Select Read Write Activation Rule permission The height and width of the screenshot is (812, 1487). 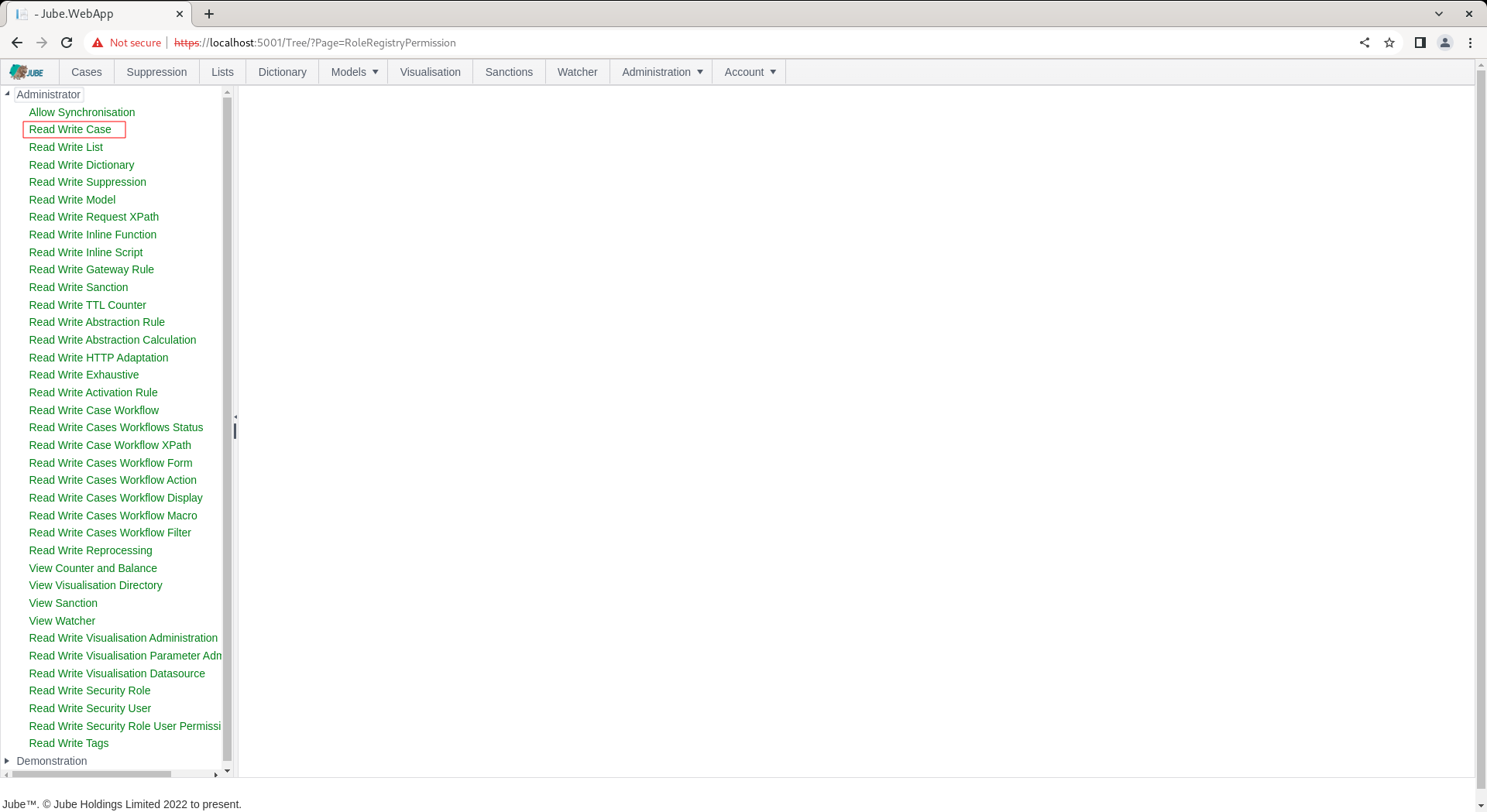click(x=93, y=392)
